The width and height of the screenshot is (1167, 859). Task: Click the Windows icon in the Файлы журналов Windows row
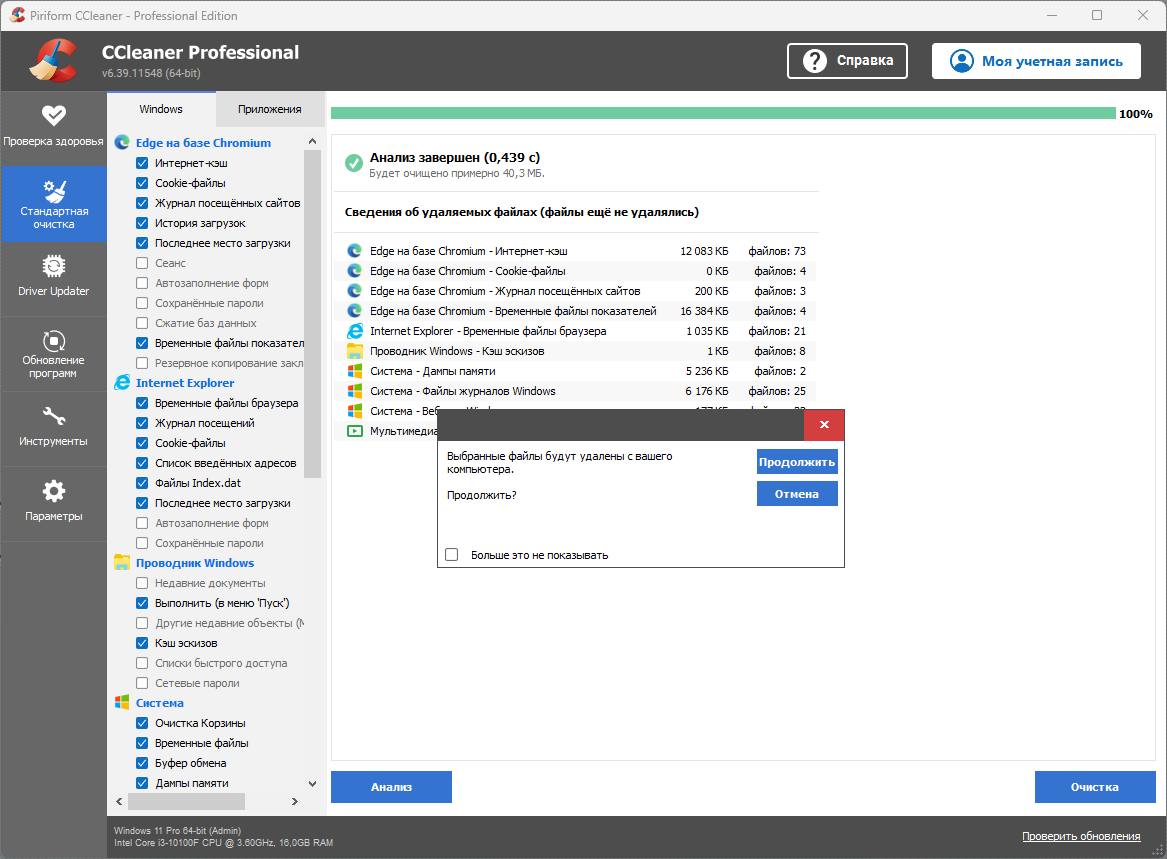(355, 391)
